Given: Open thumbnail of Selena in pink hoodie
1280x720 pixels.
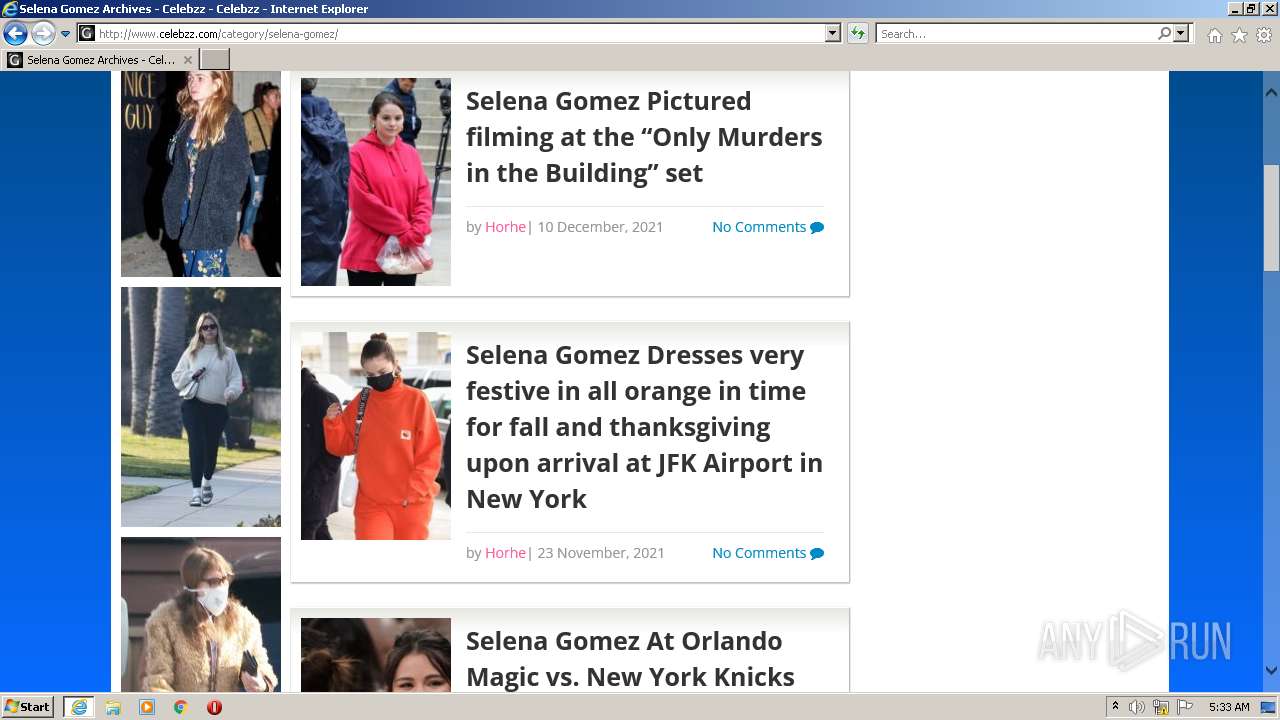Looking at the screenshot, I should point(376,182).
